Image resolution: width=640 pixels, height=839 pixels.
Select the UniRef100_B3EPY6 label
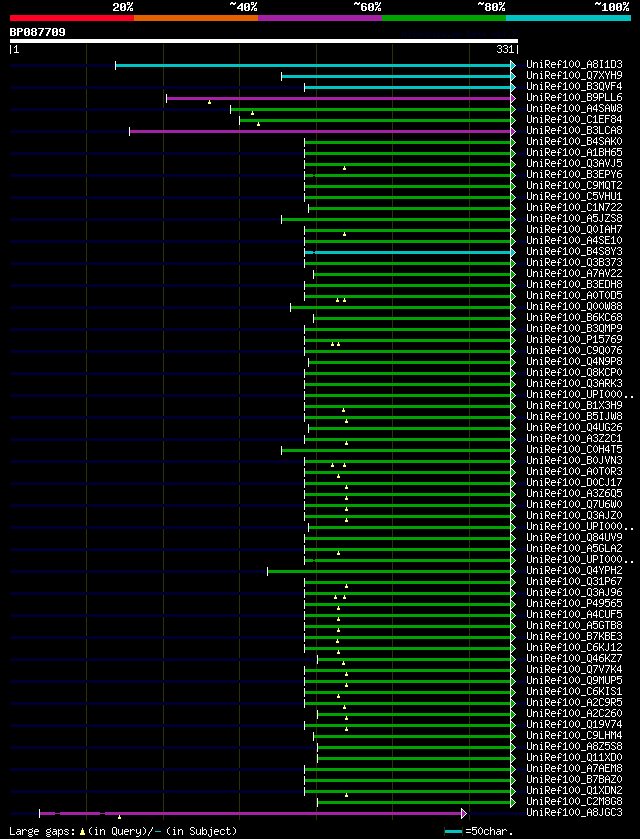click(x=574, y=174)
